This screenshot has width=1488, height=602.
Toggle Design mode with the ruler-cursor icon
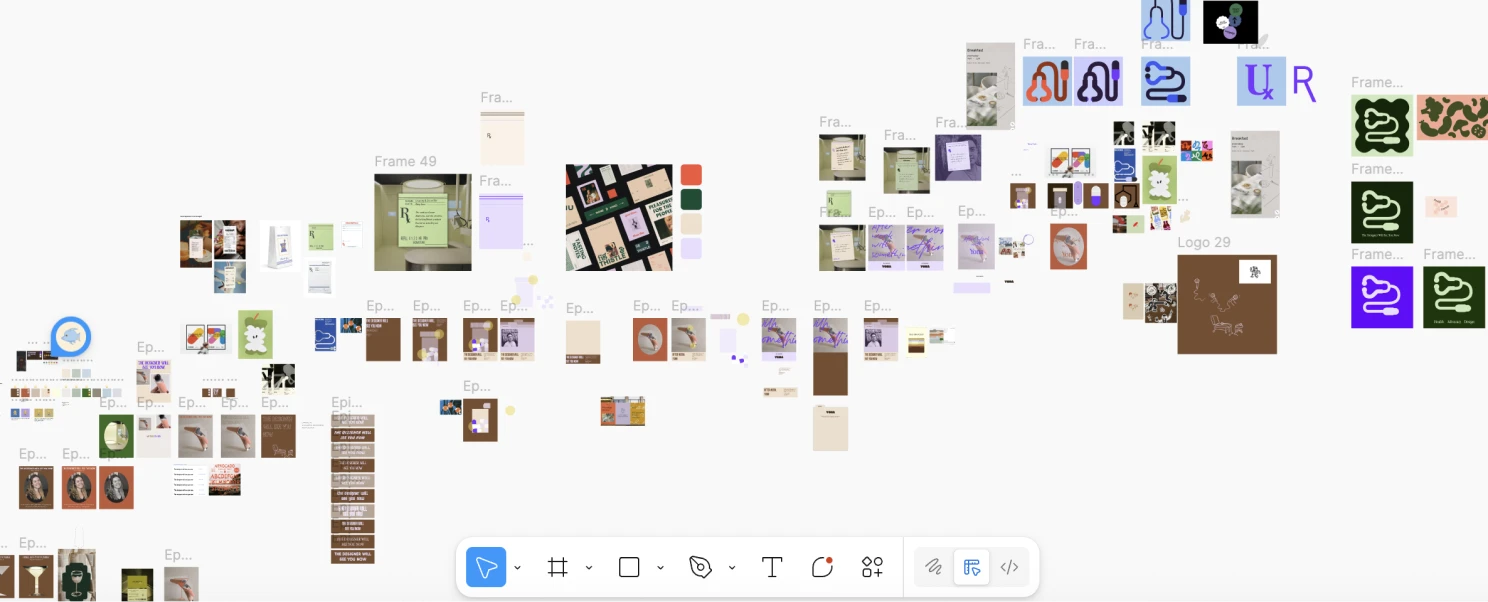tap(971, 567)
